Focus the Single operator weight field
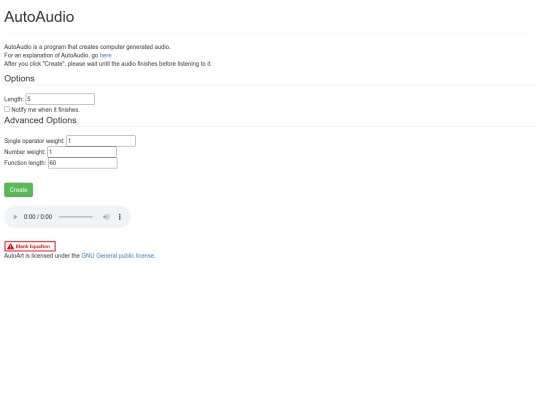Screen dimensions: 540x405 point(101,141)
